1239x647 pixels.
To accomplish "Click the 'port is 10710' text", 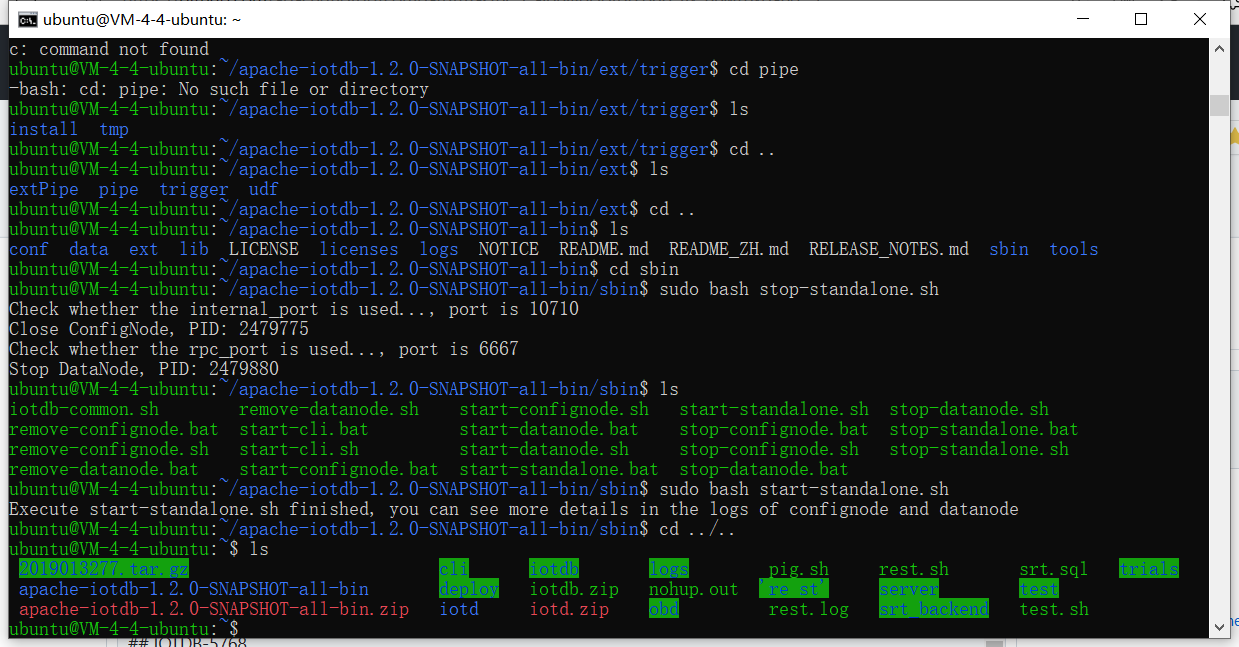I will tap(514, 309).
